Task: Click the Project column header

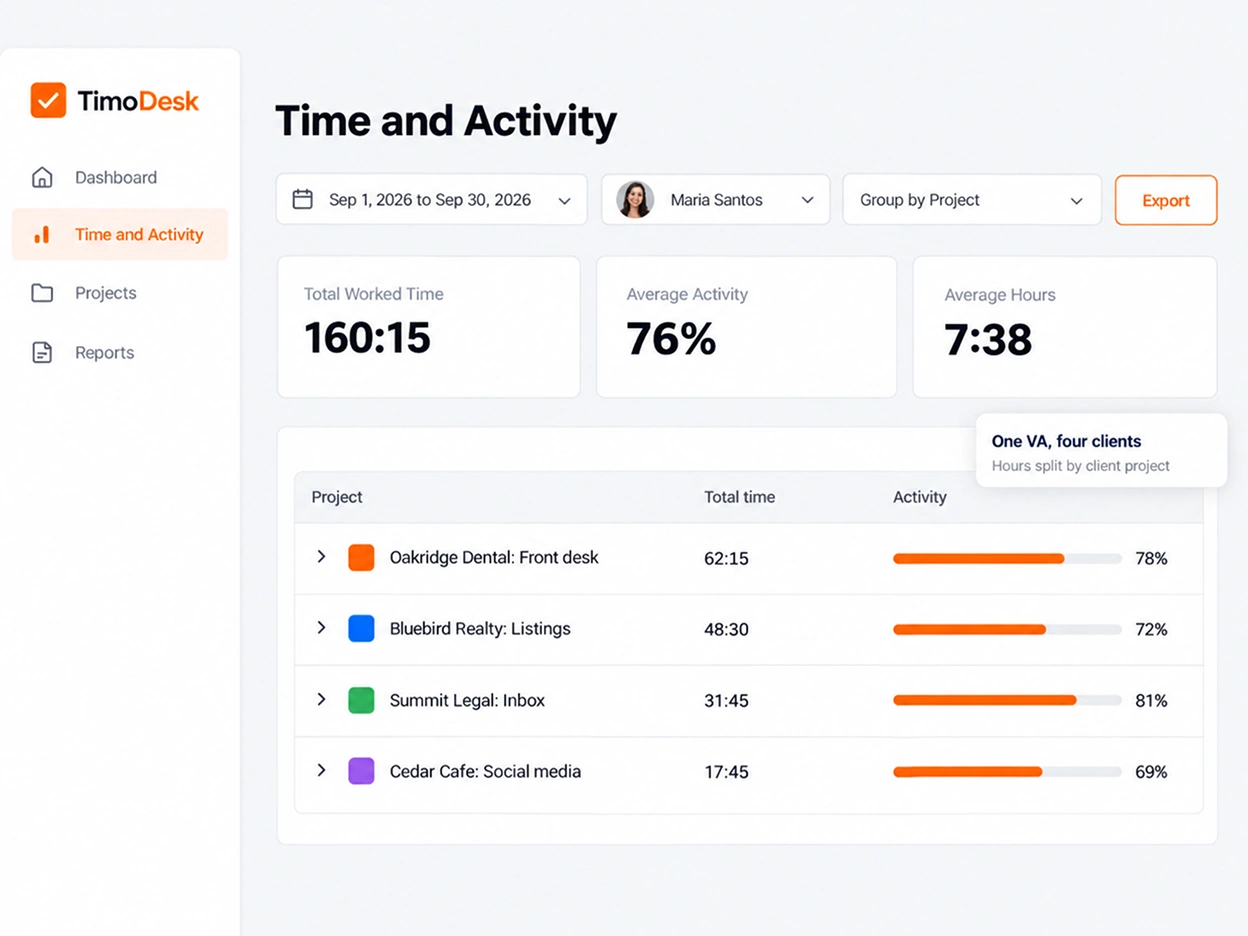Action: (337, 497)
